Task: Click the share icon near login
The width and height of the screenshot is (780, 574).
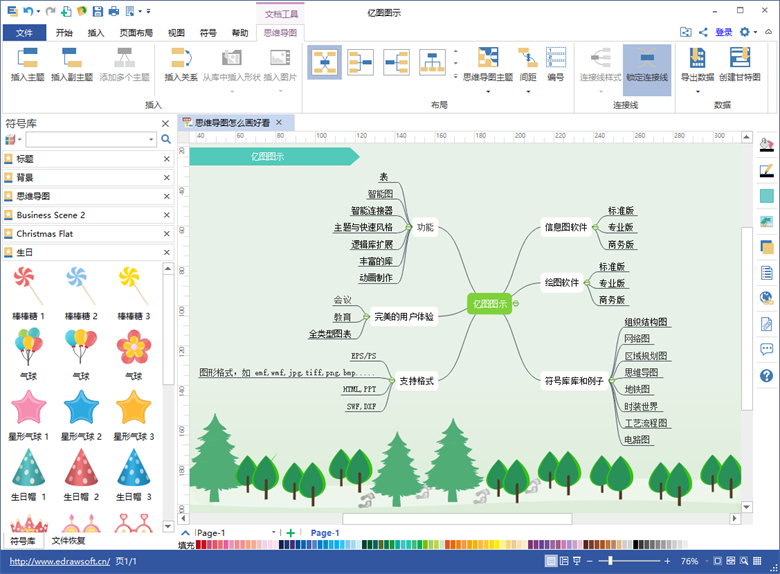Action: pyautogui.click(x=703, y=32)
